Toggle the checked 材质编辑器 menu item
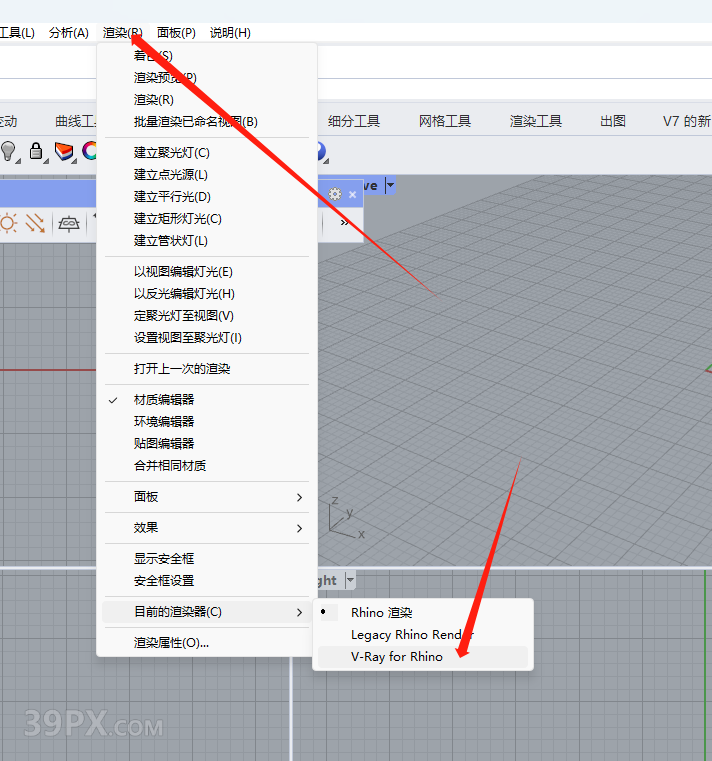Viewport: 712px width, 761px height. coord(164,399)
